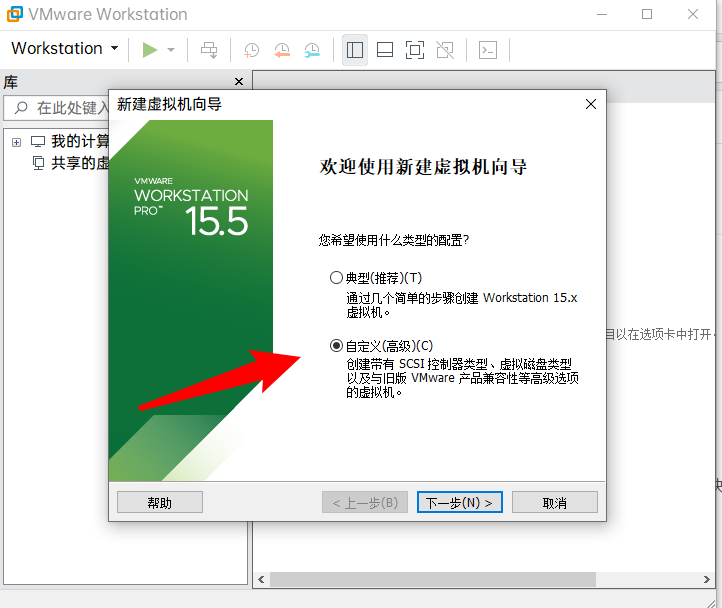Click the library search field
Image resolution: width=722 pixels, height=608 pixels.
coord(56,108)
